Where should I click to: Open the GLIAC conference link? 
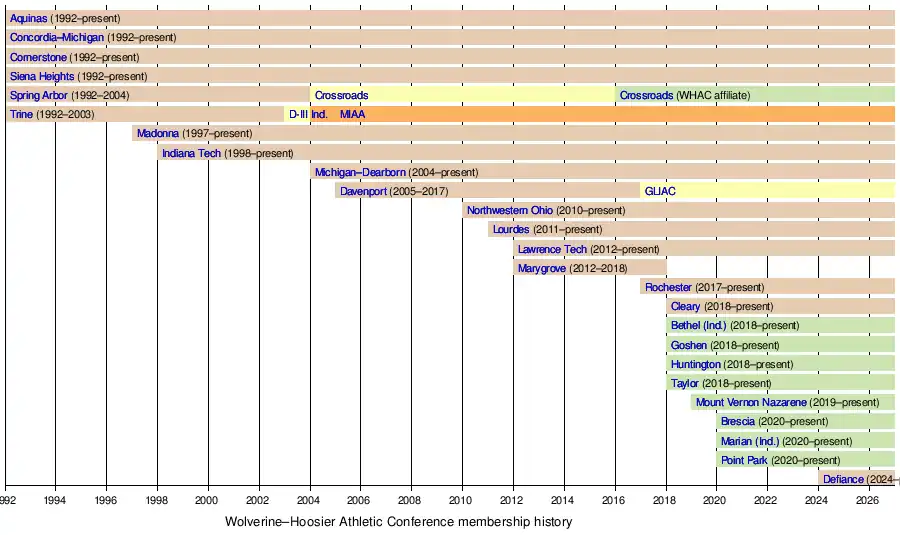[x=660, y=192]
